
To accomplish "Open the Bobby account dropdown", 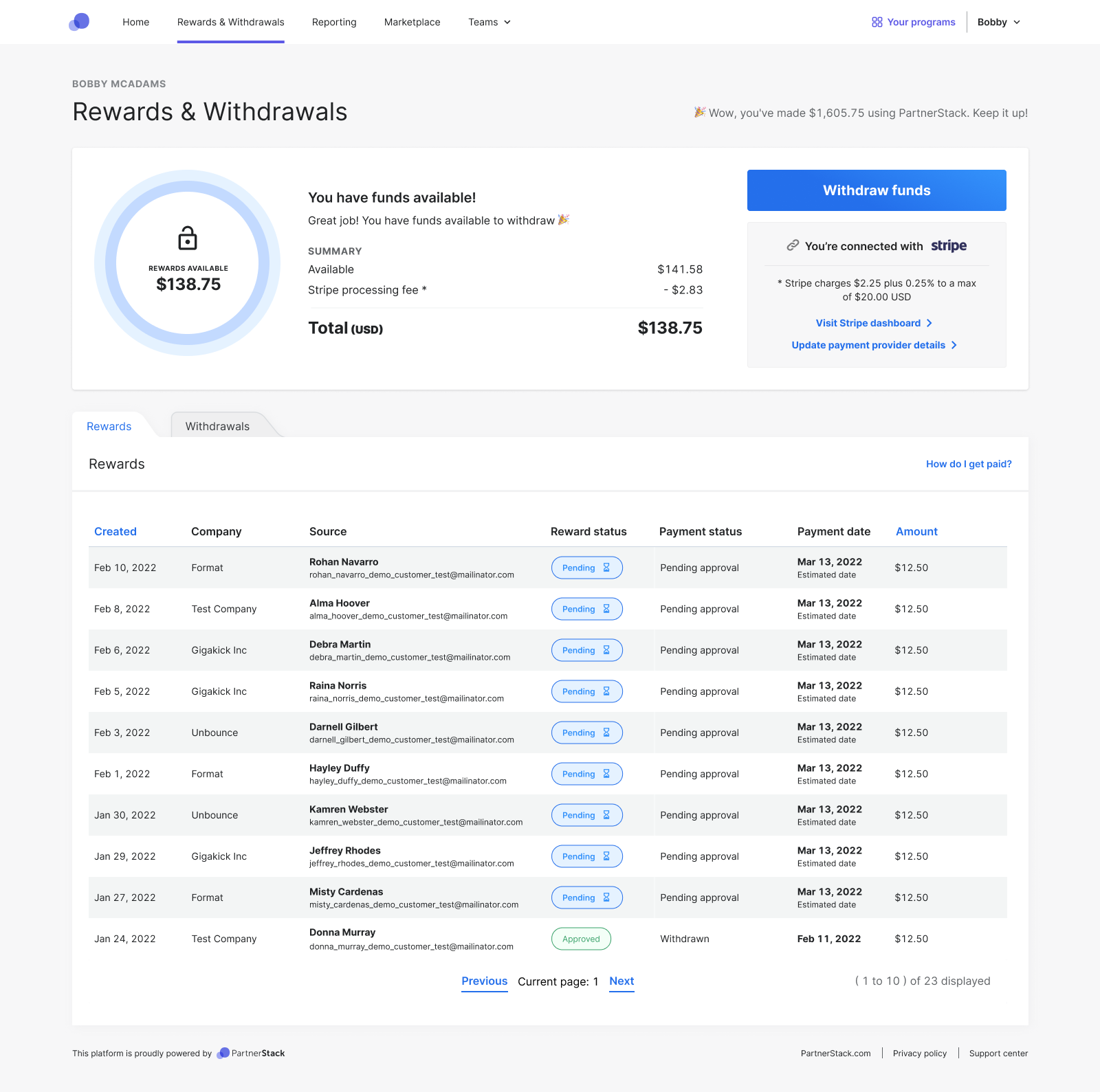I will [999, 22].
